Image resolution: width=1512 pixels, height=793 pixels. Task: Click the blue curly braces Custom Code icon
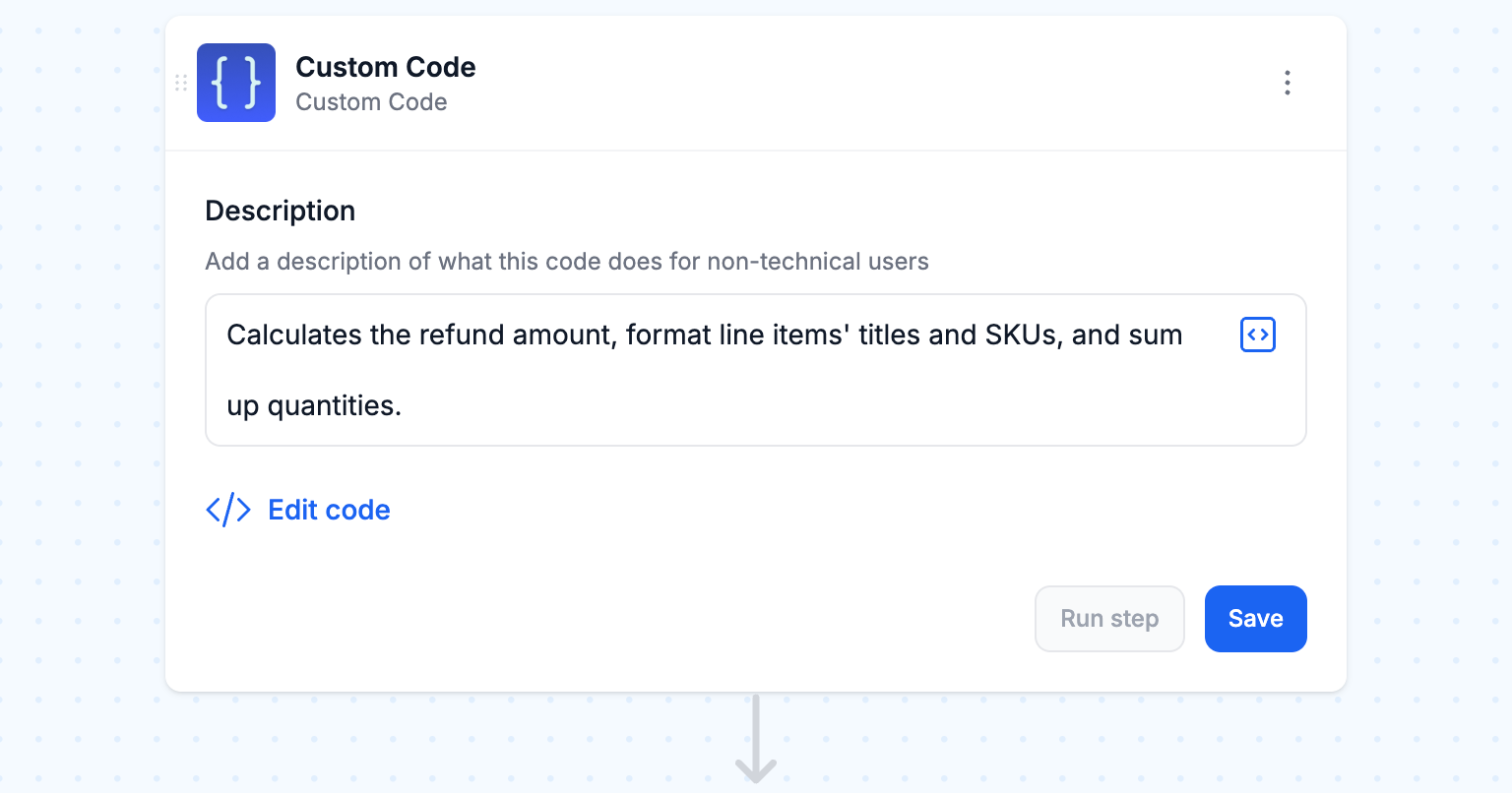[x=236, y=83]
